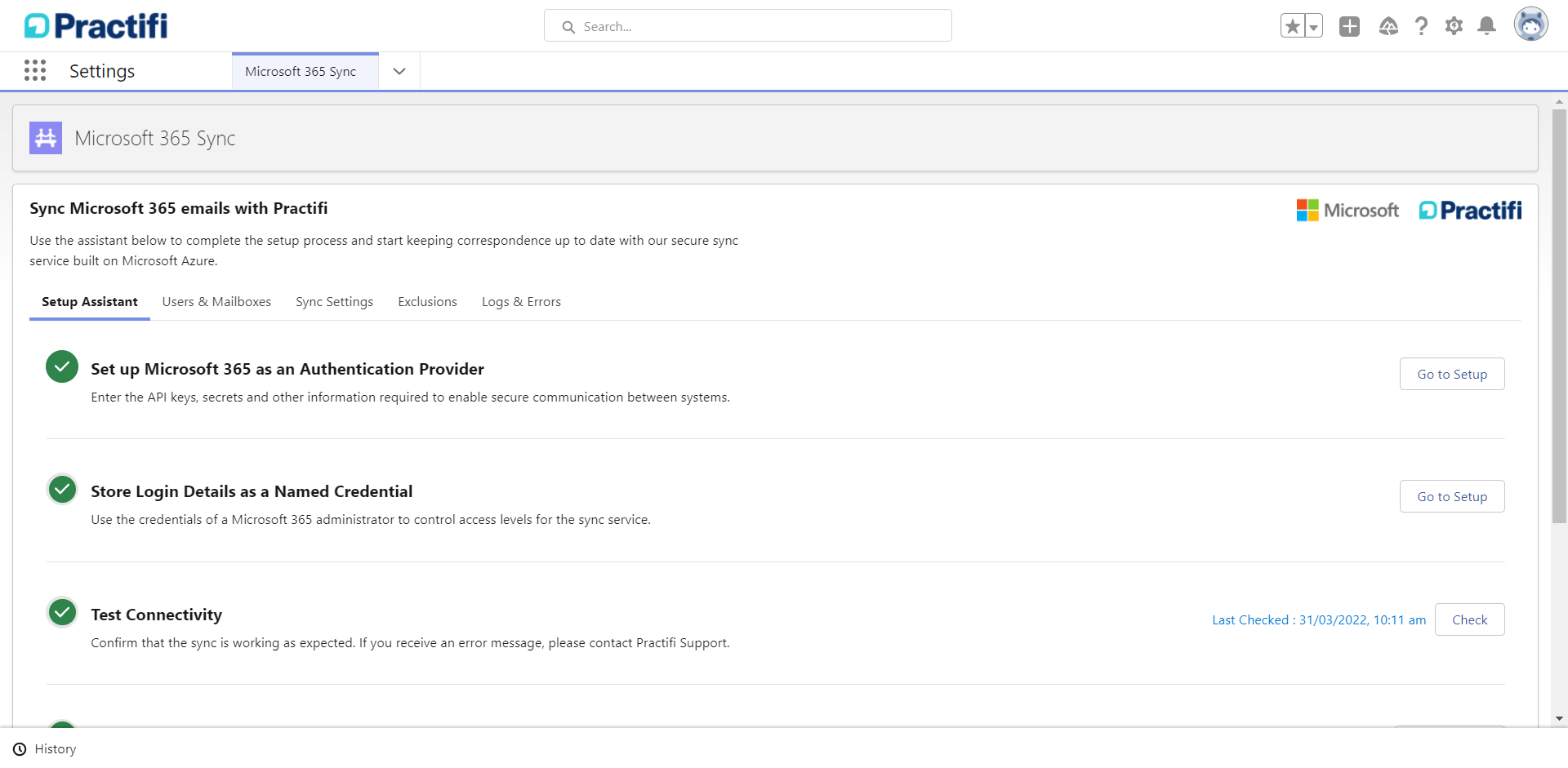
Task: Open the setup gear icon
Action: point(1454,27)
